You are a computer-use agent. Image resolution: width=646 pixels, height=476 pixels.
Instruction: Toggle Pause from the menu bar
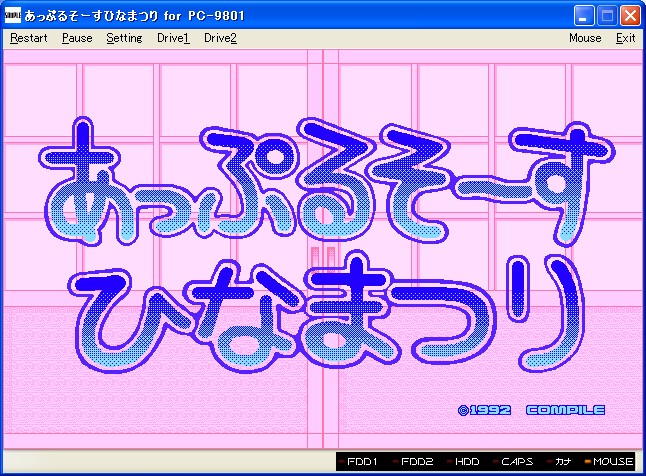click(x=77, y=38)
